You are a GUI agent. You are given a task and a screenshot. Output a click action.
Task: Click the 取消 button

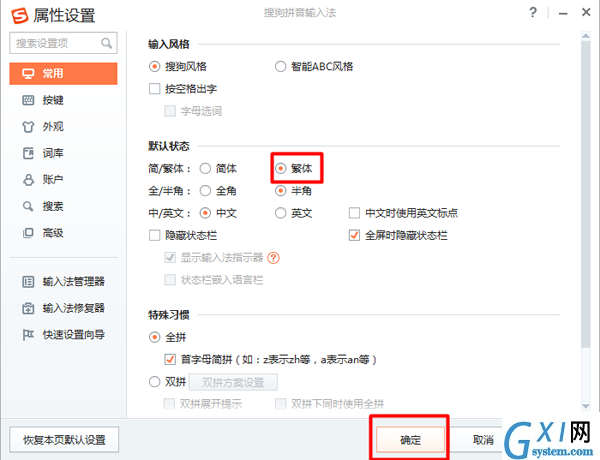pyautogui.click(x=483, y=440)
